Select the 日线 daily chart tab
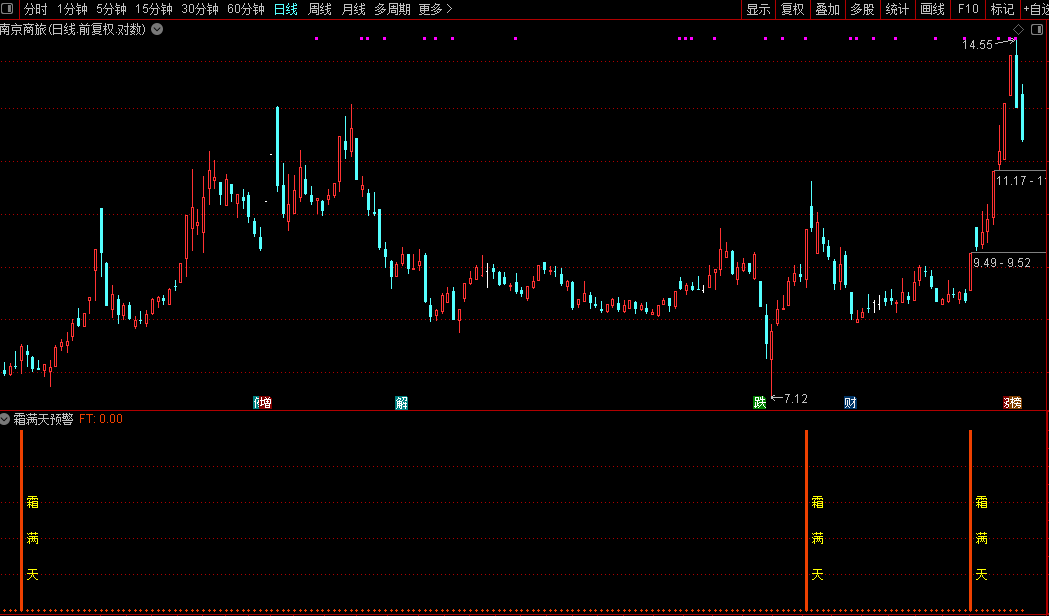The image size is (1049, 616). click(x=286, y=9)
